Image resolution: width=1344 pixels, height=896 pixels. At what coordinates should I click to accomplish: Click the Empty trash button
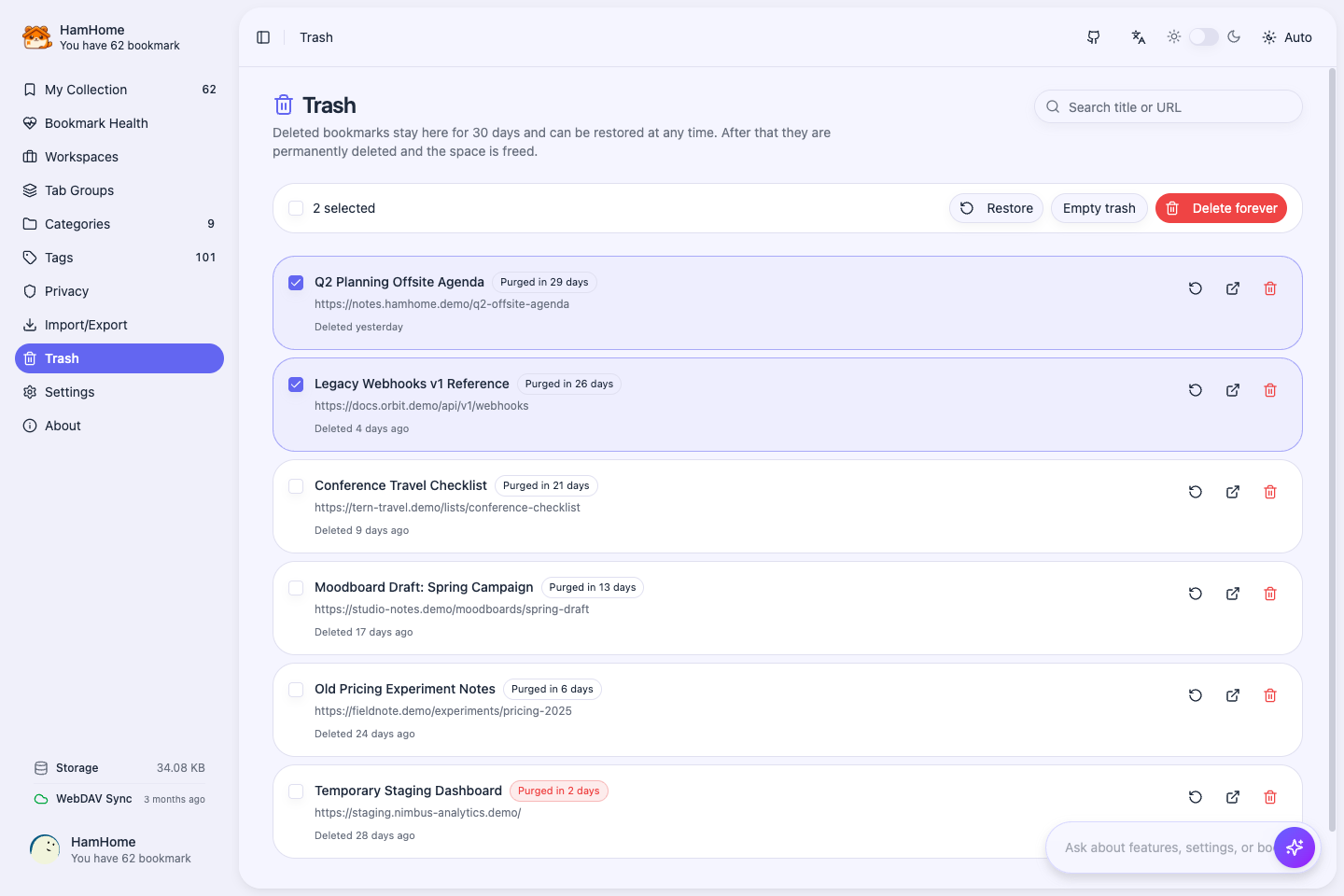point(1099,208)
